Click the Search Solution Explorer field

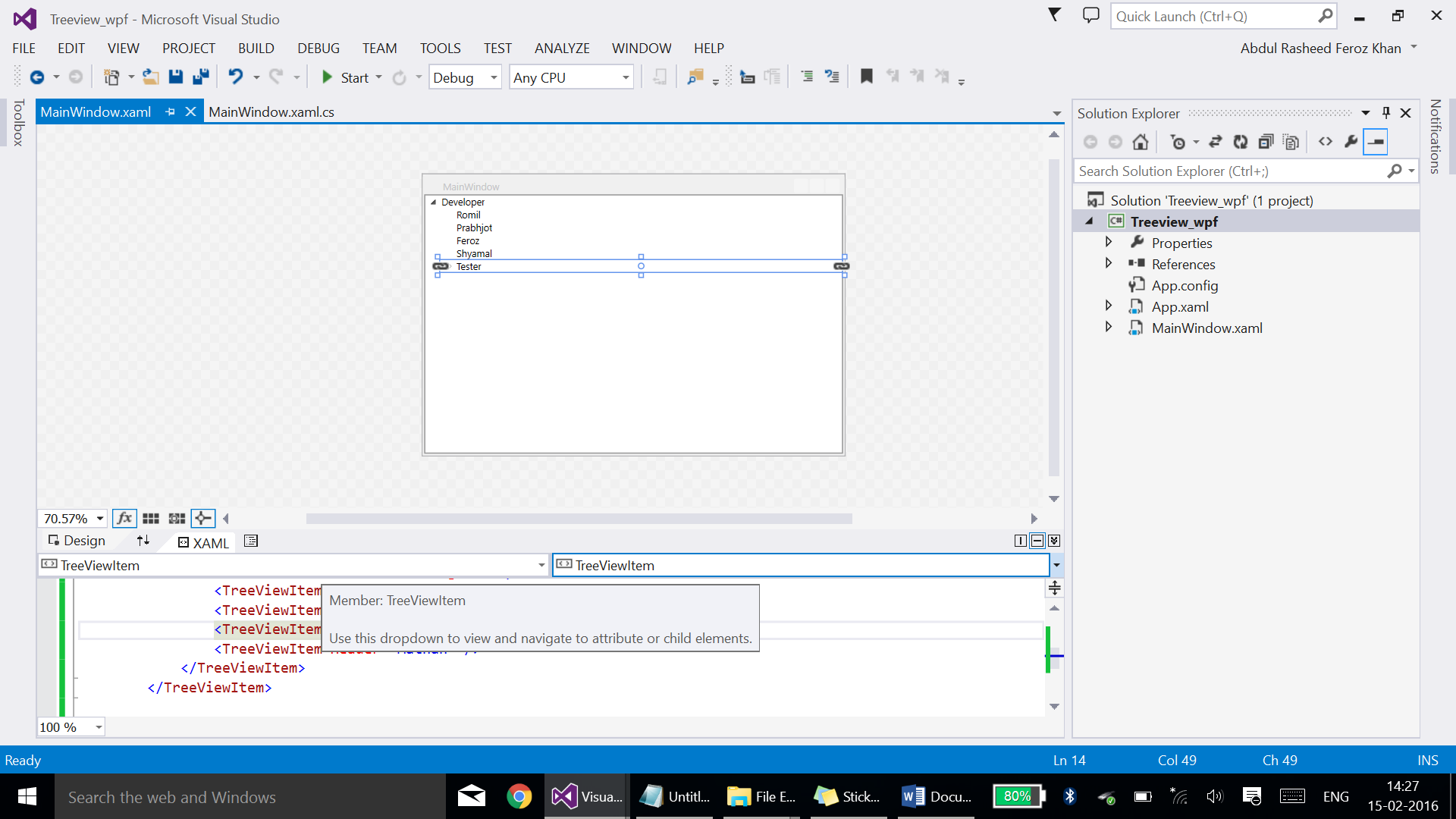tap(1228, 171)
